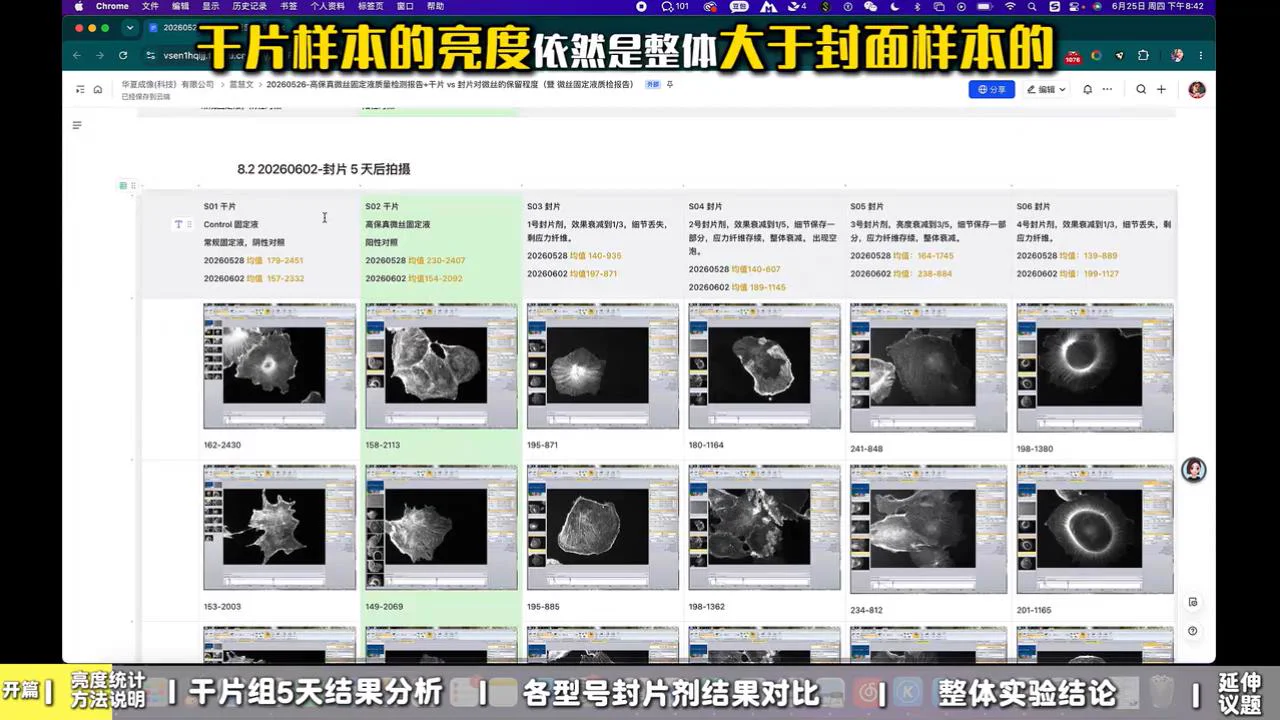Screen dimensions: 1280x720
Task: Click the floating panel icon above help
Action: 1193,602
